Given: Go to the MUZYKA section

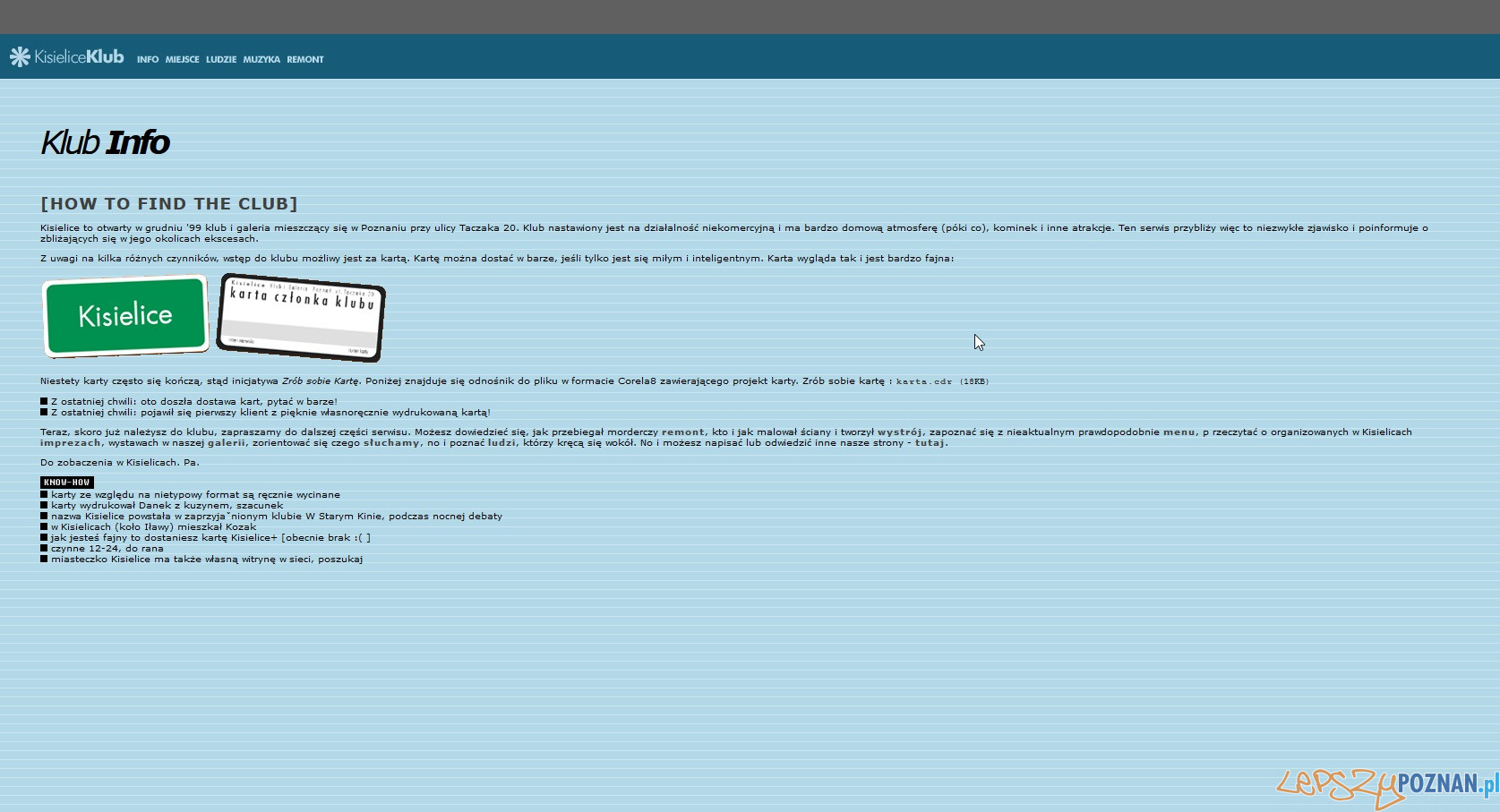Looking at the screenshot, I should tap(261, 59).
